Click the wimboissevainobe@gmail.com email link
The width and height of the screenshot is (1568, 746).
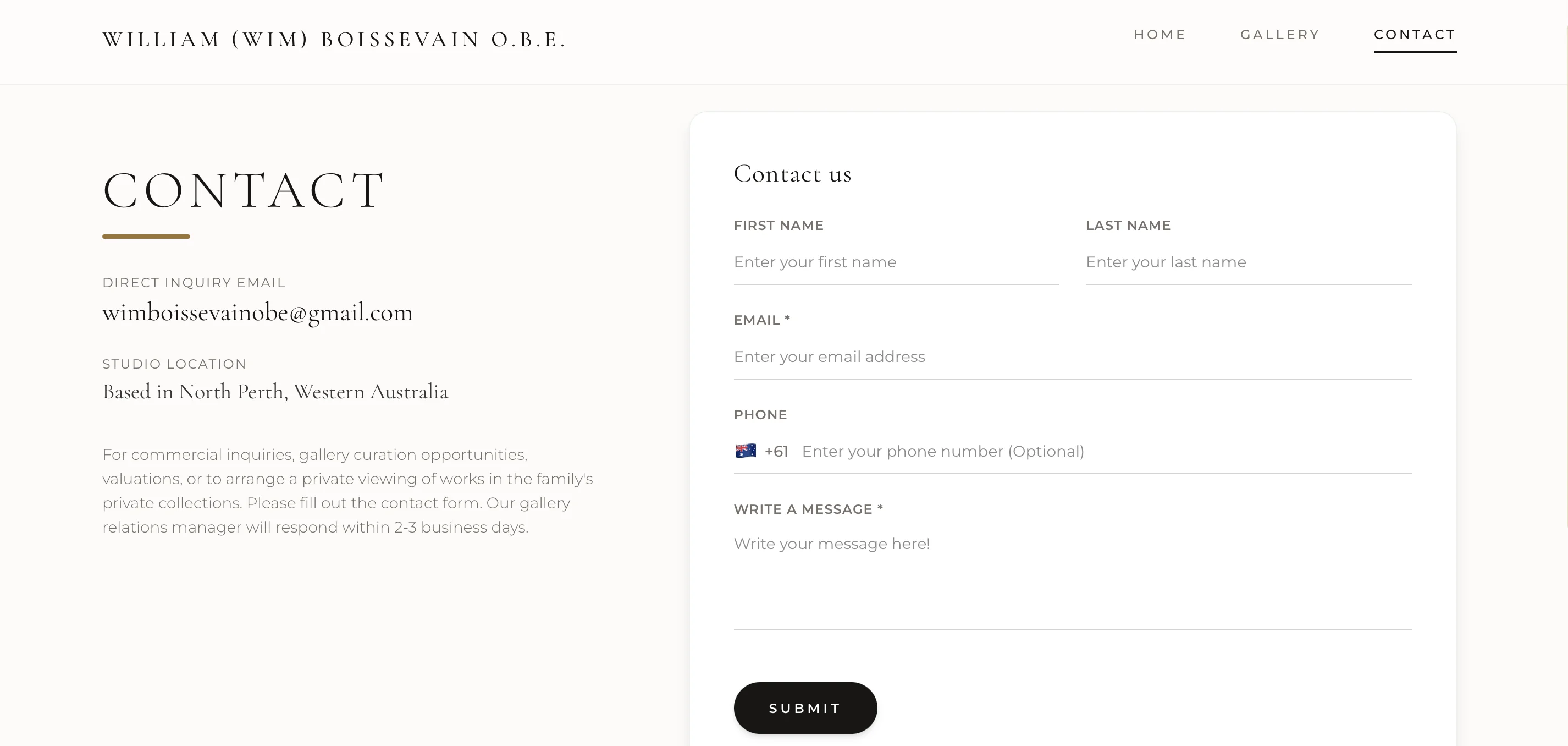(257, 312)
